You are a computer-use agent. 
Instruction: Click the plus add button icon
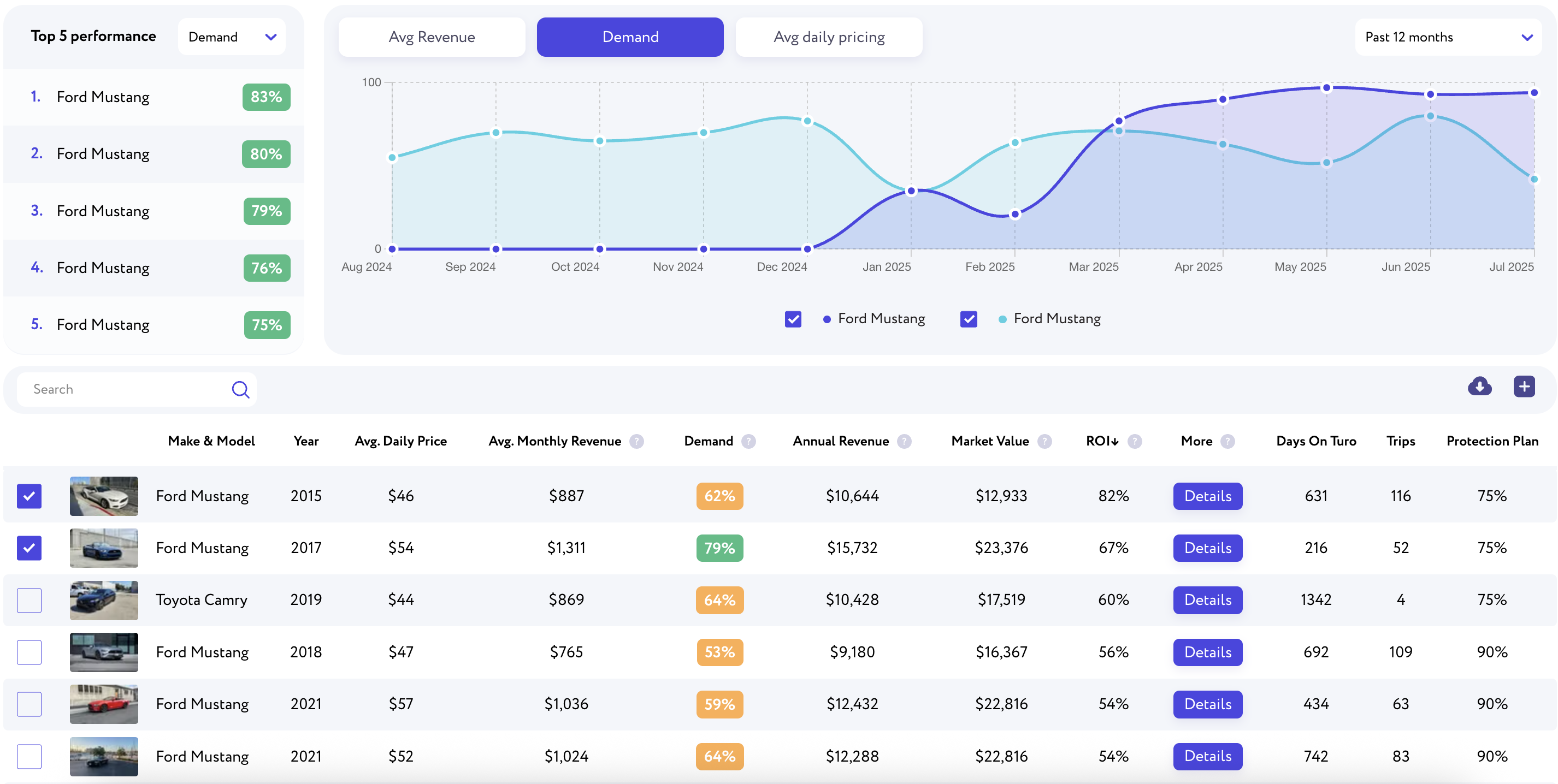1524,386
